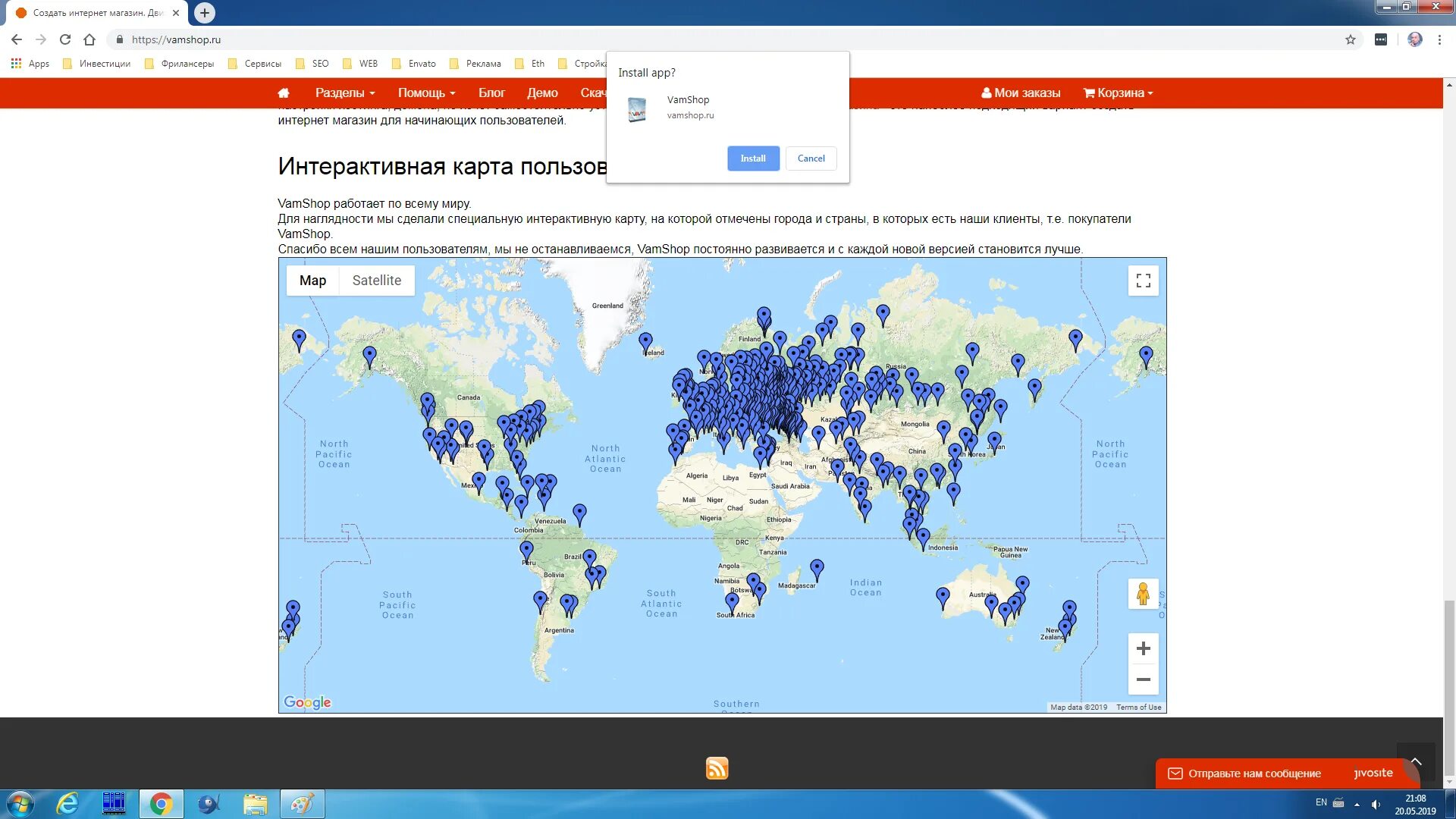The height and width of the screenshot is (819, 1456).
Task: Switch map to Satellite view
Action: click(x=376, y=281)
